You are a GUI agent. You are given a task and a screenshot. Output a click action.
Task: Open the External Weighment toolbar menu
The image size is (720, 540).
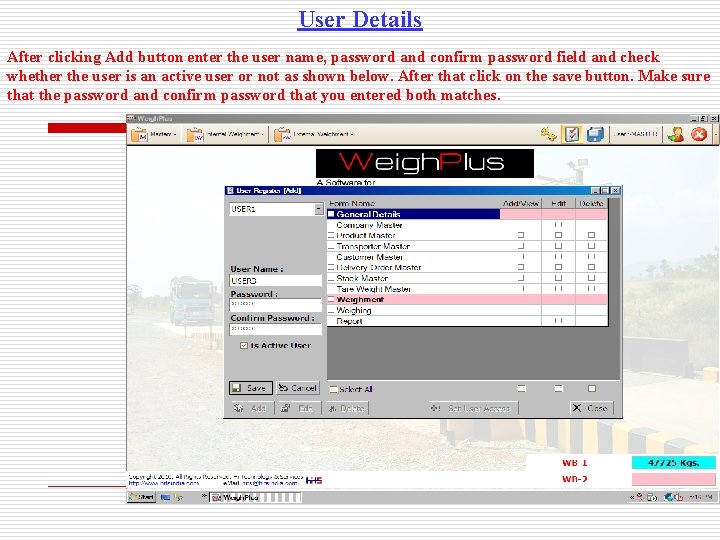314,135
